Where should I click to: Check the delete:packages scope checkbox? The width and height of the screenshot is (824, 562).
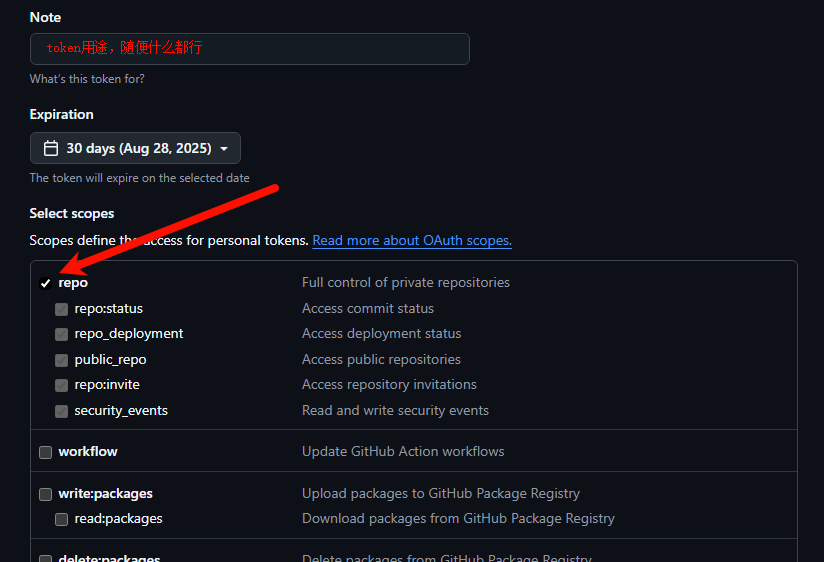tap(45, 558)
